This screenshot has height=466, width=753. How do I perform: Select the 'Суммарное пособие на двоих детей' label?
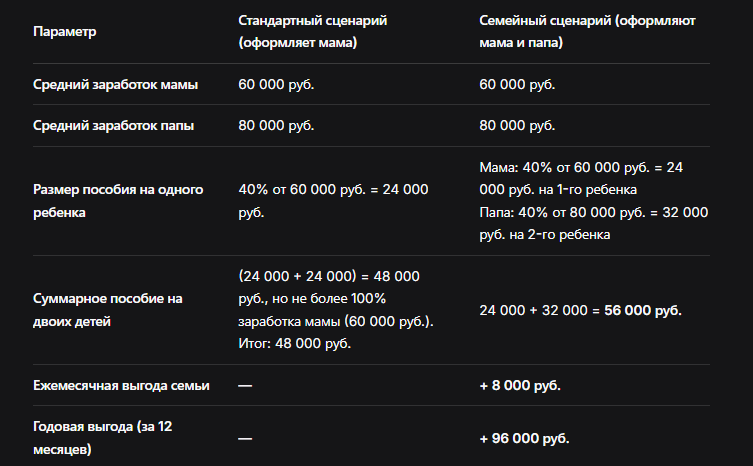click(108, 310)
